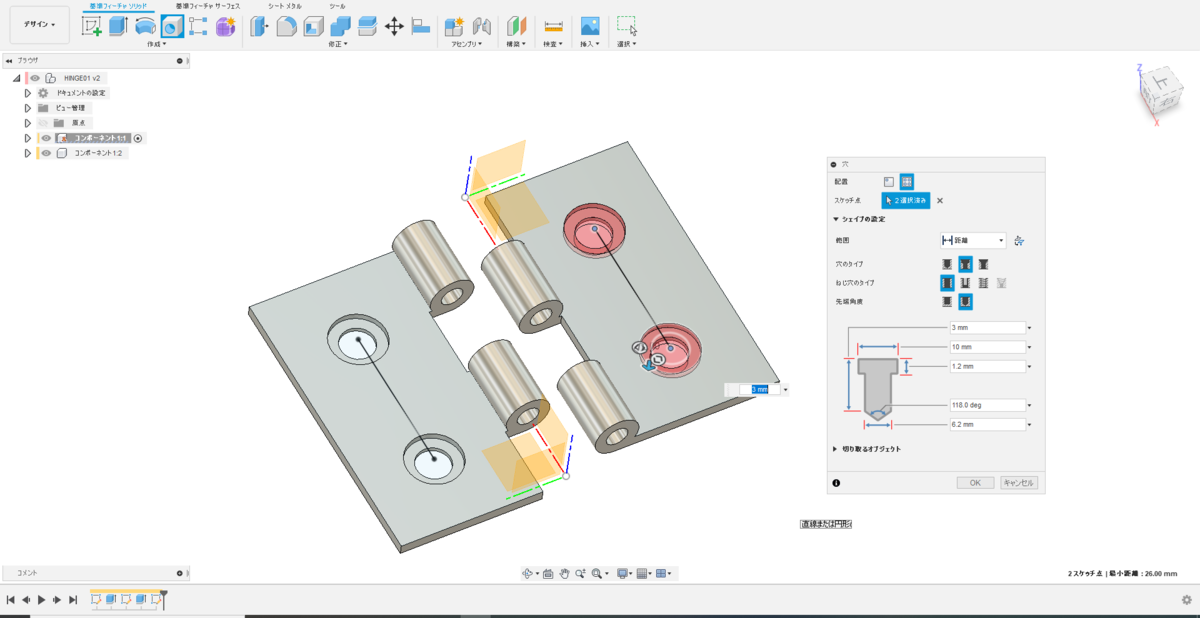Image resolution: width=1200 pixels, height=618 pixels.
Task: Collapse the HINGE01 v2 root node
Action: click(17, 78)
